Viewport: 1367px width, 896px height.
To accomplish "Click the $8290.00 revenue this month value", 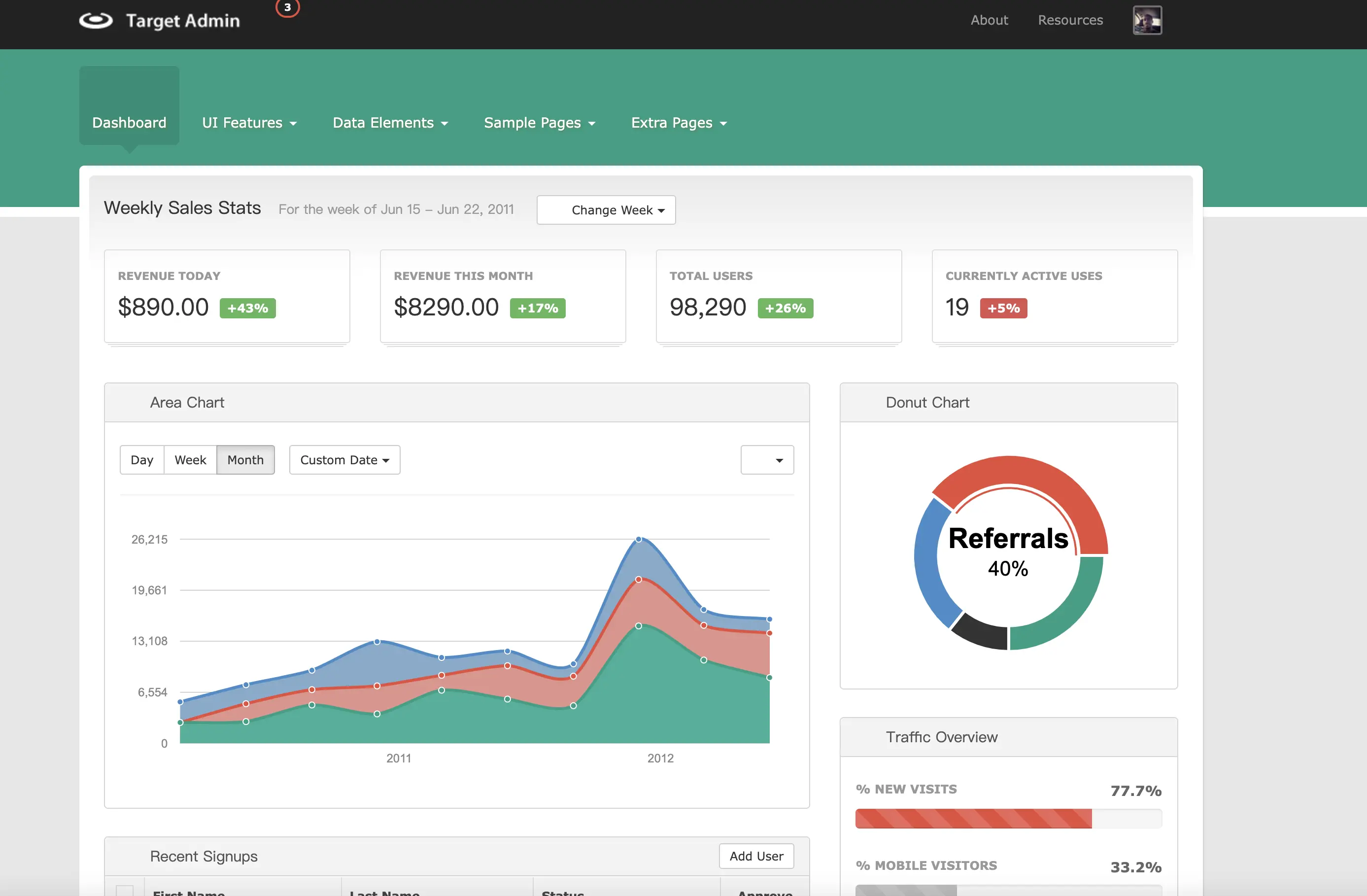I will point(445,307).
